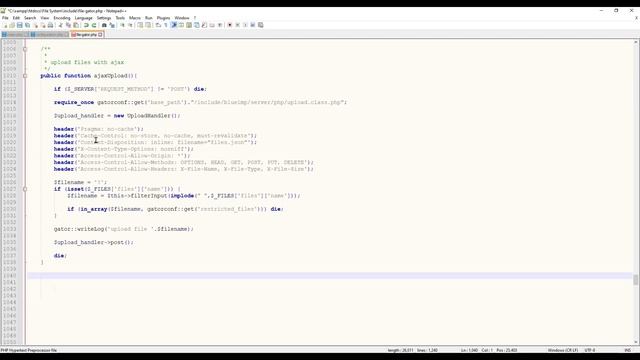Run the macro multiple times icon

point(253,25)
